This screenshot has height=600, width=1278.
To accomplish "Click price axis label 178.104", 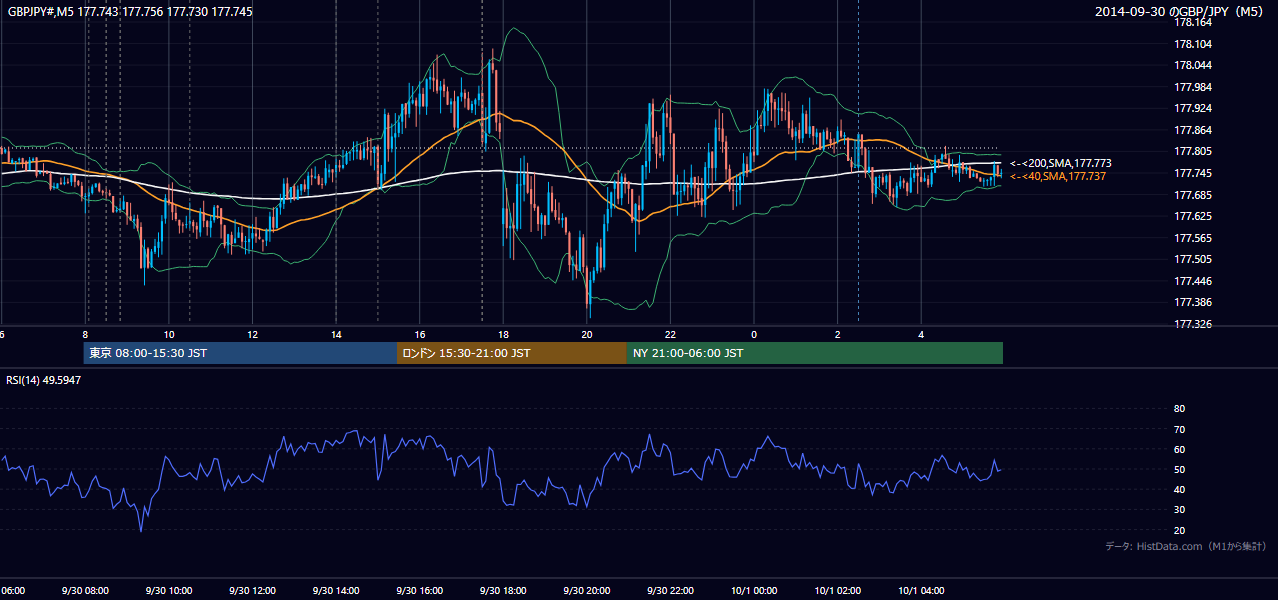I will (1193, 44).
